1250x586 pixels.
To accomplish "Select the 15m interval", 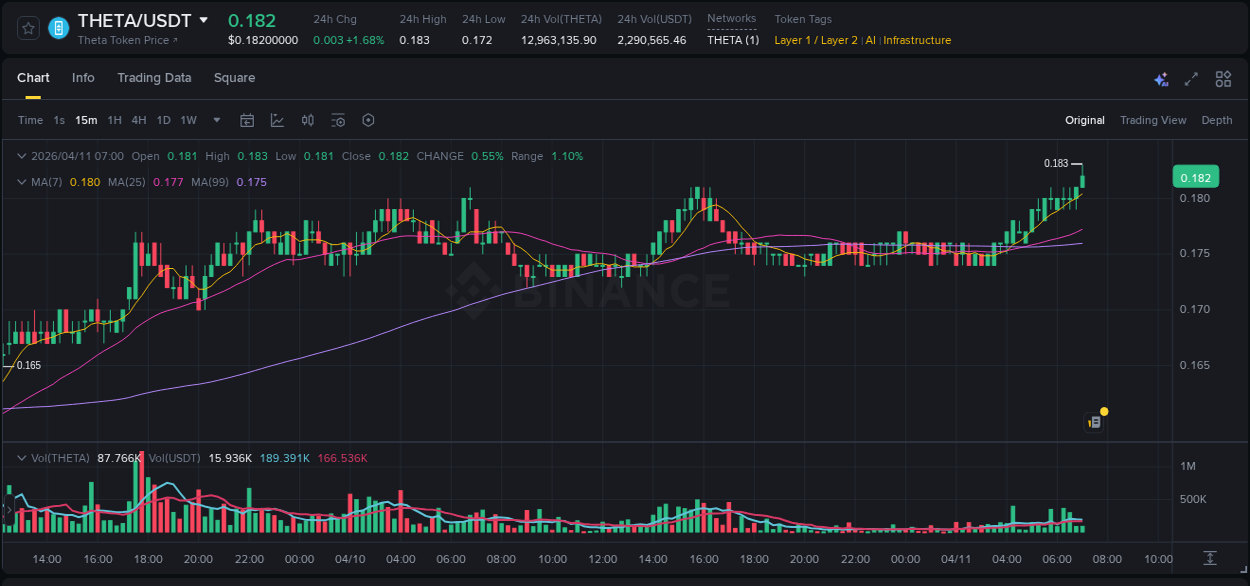I will click(x=86, y=120).
